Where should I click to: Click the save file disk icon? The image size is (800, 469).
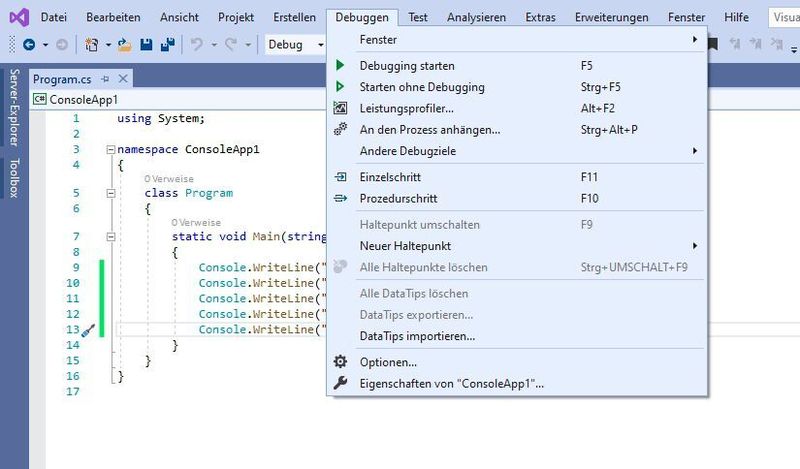click(146, 45)
